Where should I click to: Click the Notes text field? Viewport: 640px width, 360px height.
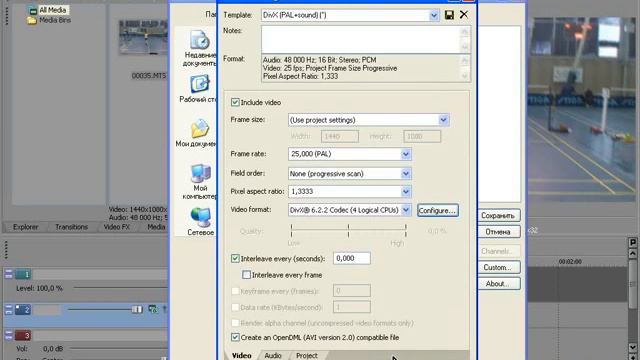pyautogui.click(x=365, y=39)
